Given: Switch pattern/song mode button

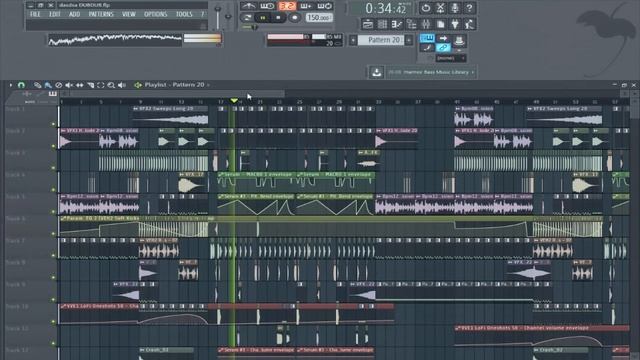Looking at the screenshot, I should tap(247, 18).
